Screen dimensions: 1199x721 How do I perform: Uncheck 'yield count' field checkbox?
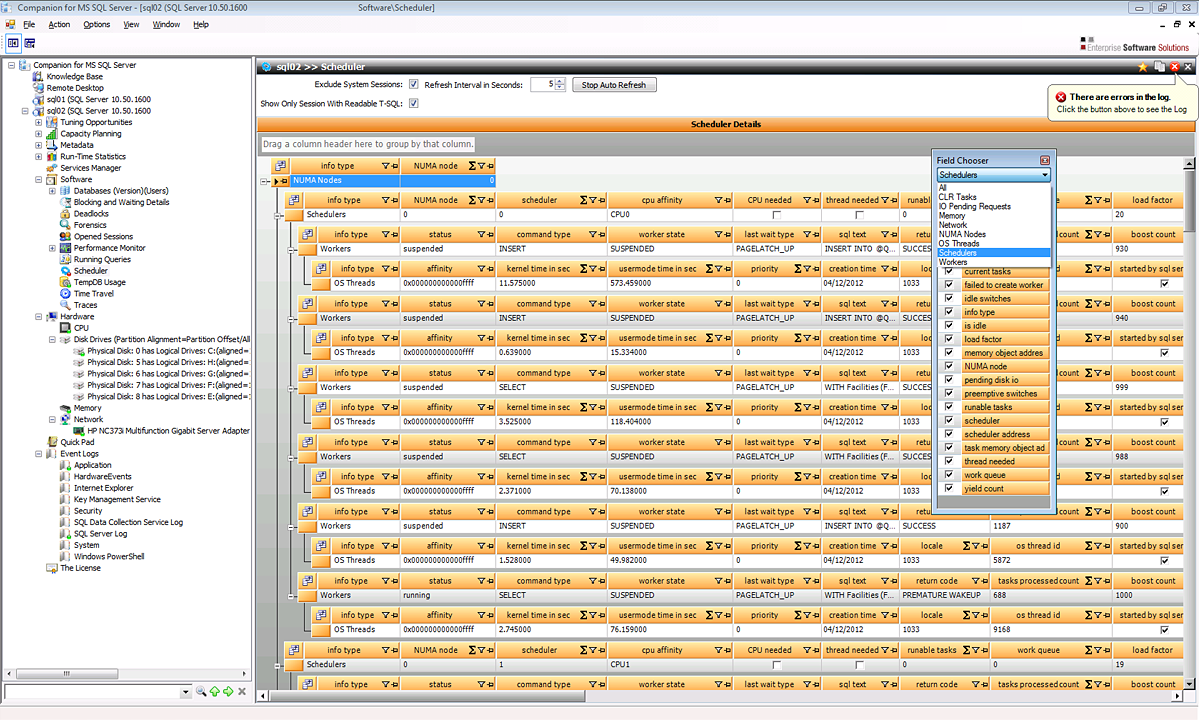(x=949, y=489)
